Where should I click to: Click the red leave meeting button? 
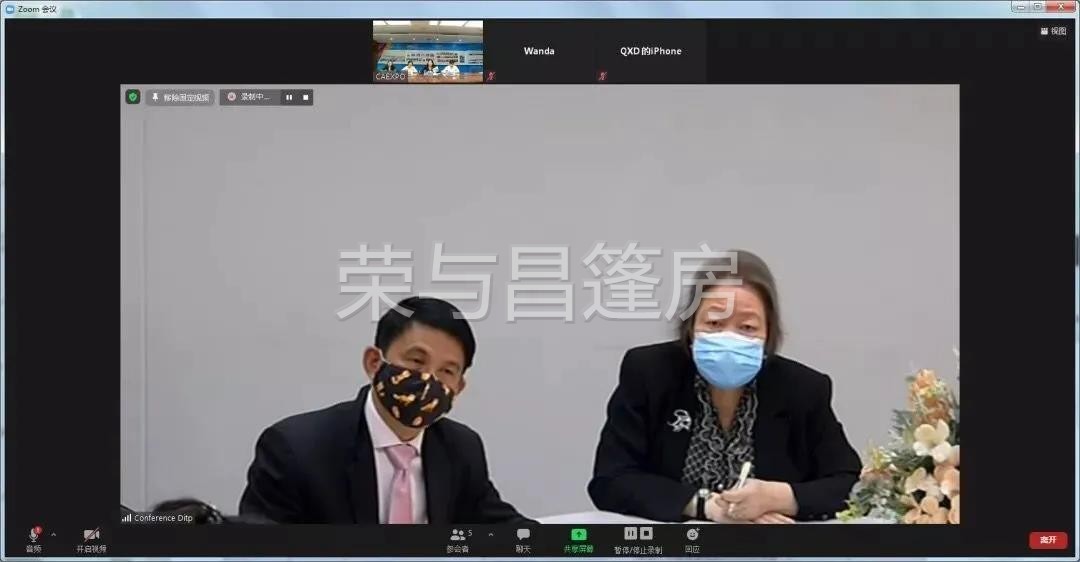[1048, 540]
